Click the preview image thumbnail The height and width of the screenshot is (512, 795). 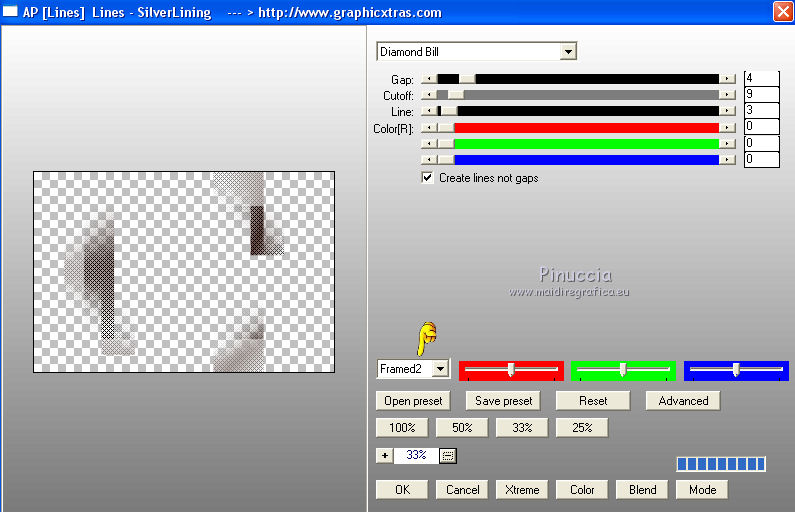point(184,272)
